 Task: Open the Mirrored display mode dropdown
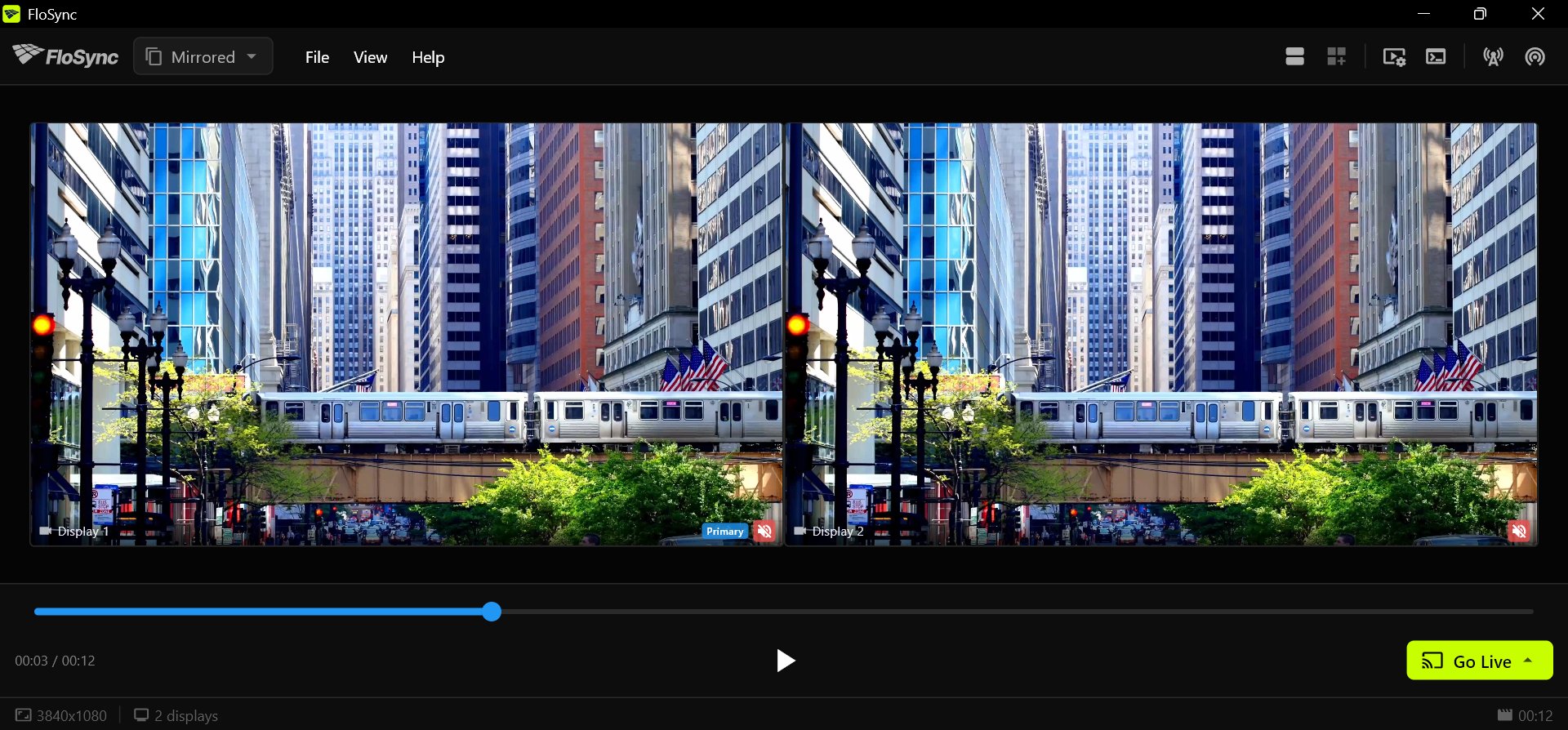point(203,56)
